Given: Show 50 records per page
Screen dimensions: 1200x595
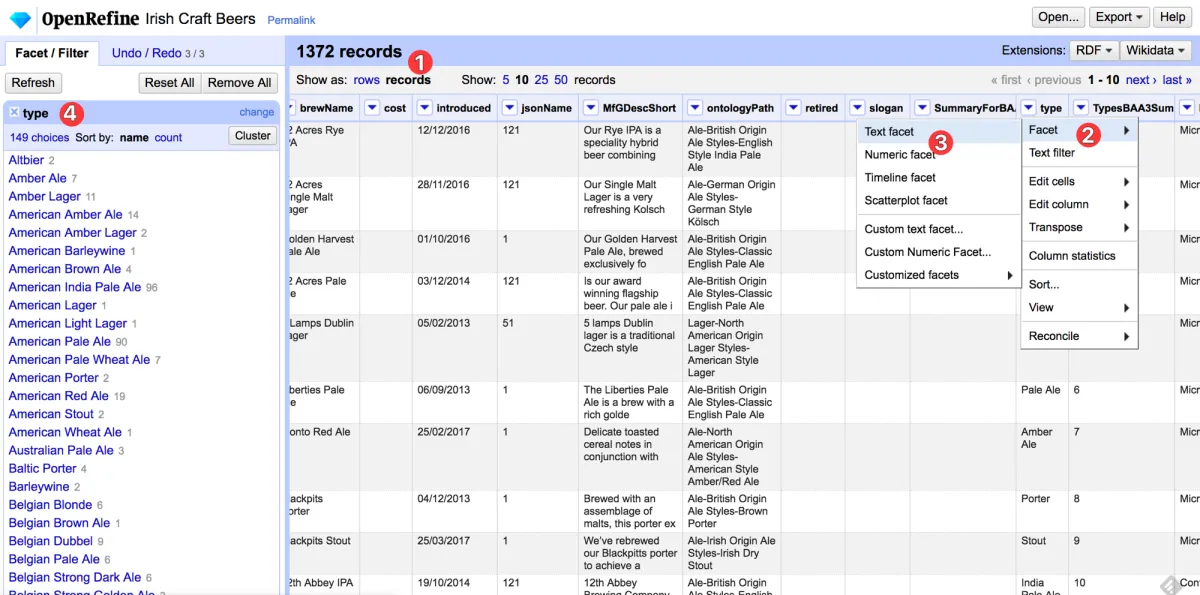Looking at the screenshot, I should [x=561, y=80].
